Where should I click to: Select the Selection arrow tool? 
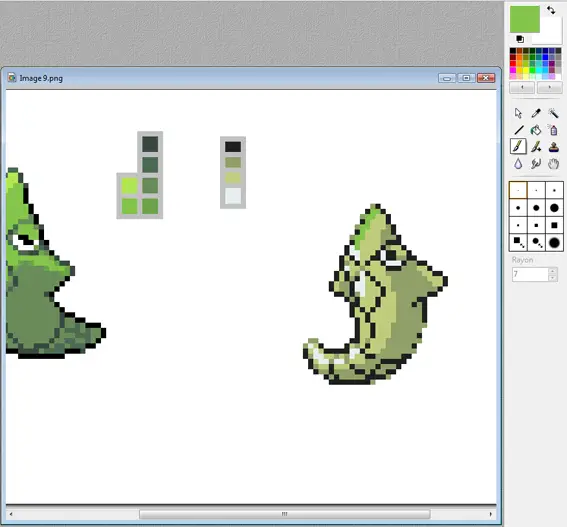[x=518, y=113]
